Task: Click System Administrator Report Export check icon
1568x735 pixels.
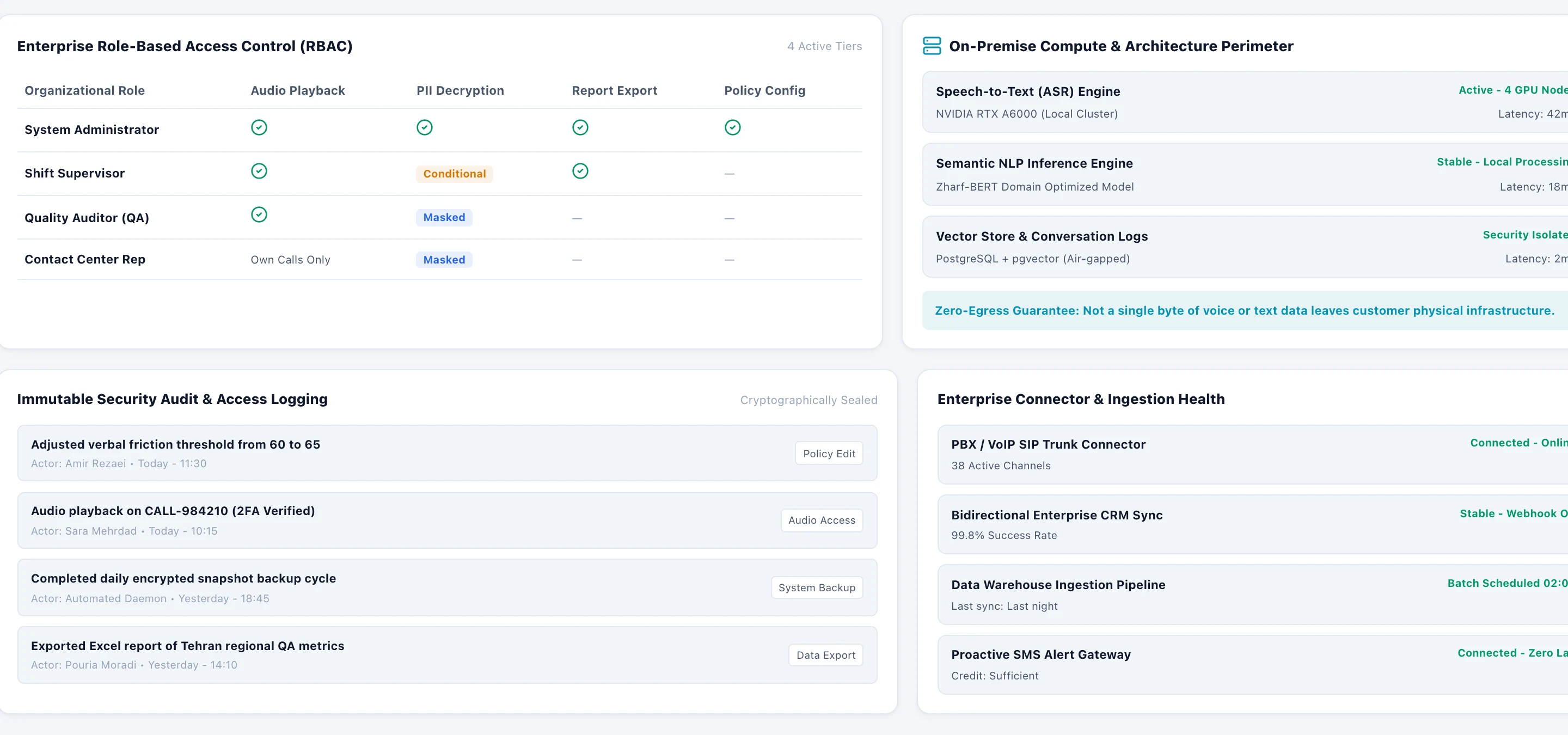Action: click(580, 127)
